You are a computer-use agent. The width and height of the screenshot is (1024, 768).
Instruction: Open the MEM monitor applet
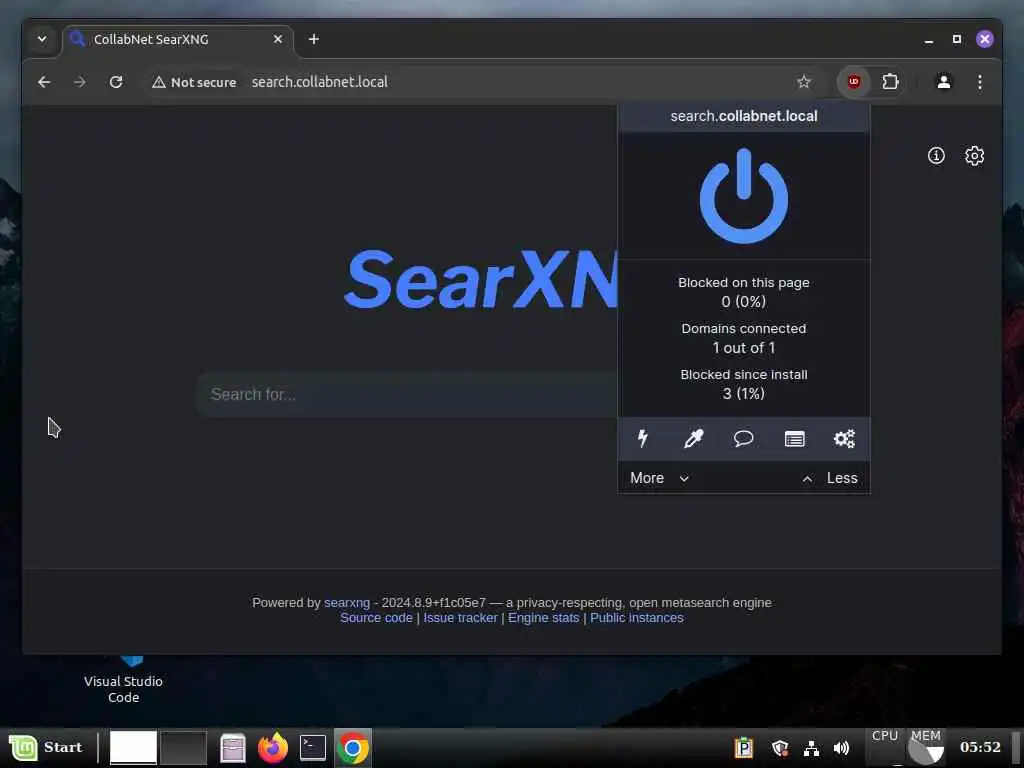click(925, 746)
